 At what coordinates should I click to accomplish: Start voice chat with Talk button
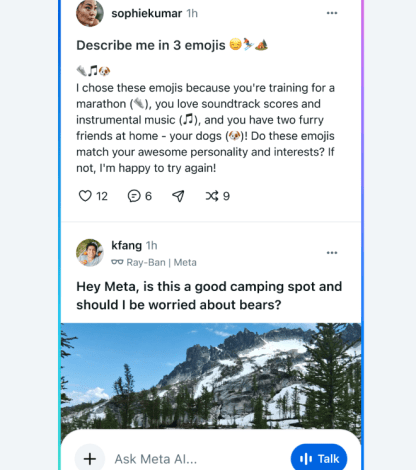click(x=319, y=459)
